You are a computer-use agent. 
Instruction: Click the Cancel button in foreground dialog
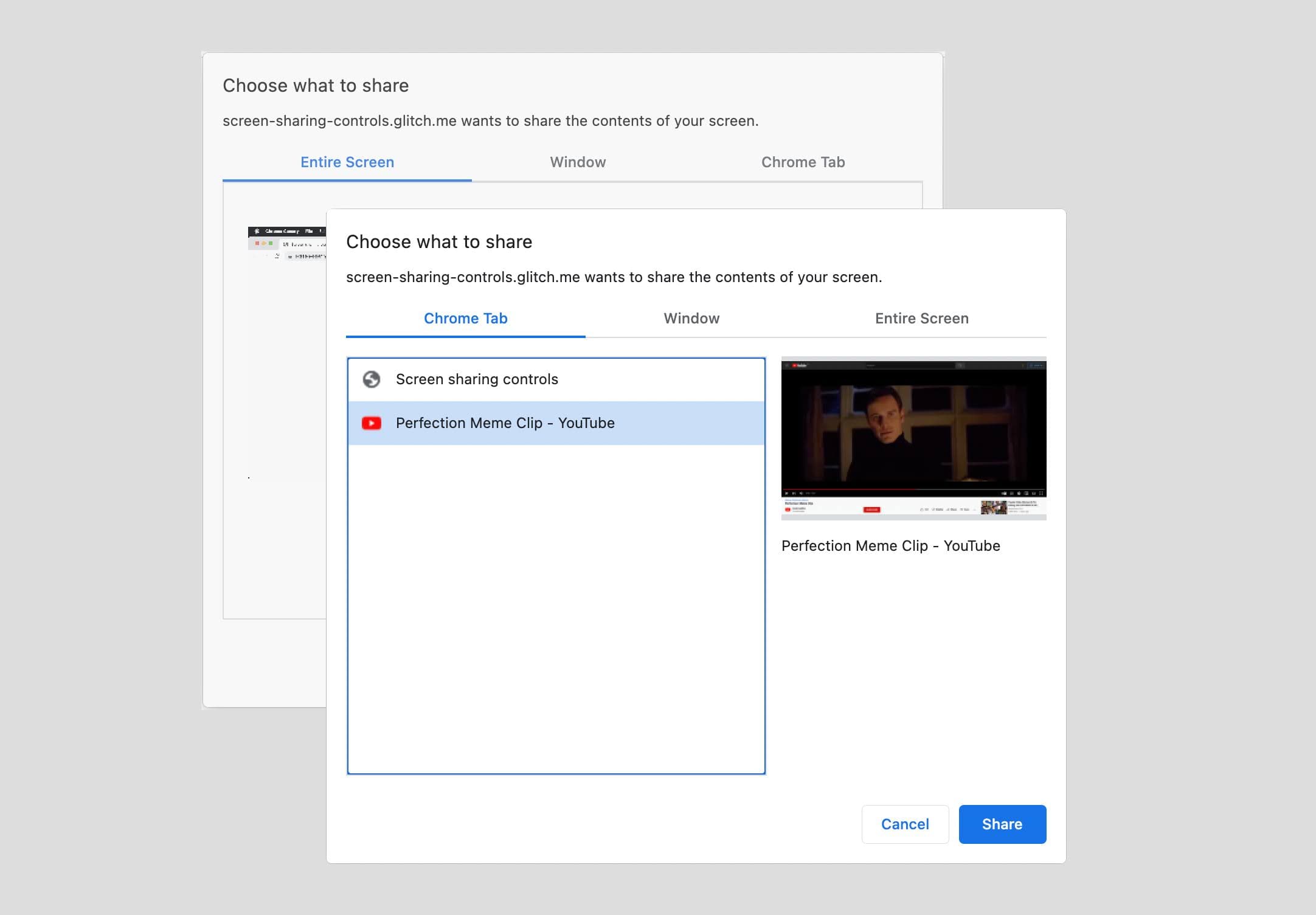click(905, 824)
